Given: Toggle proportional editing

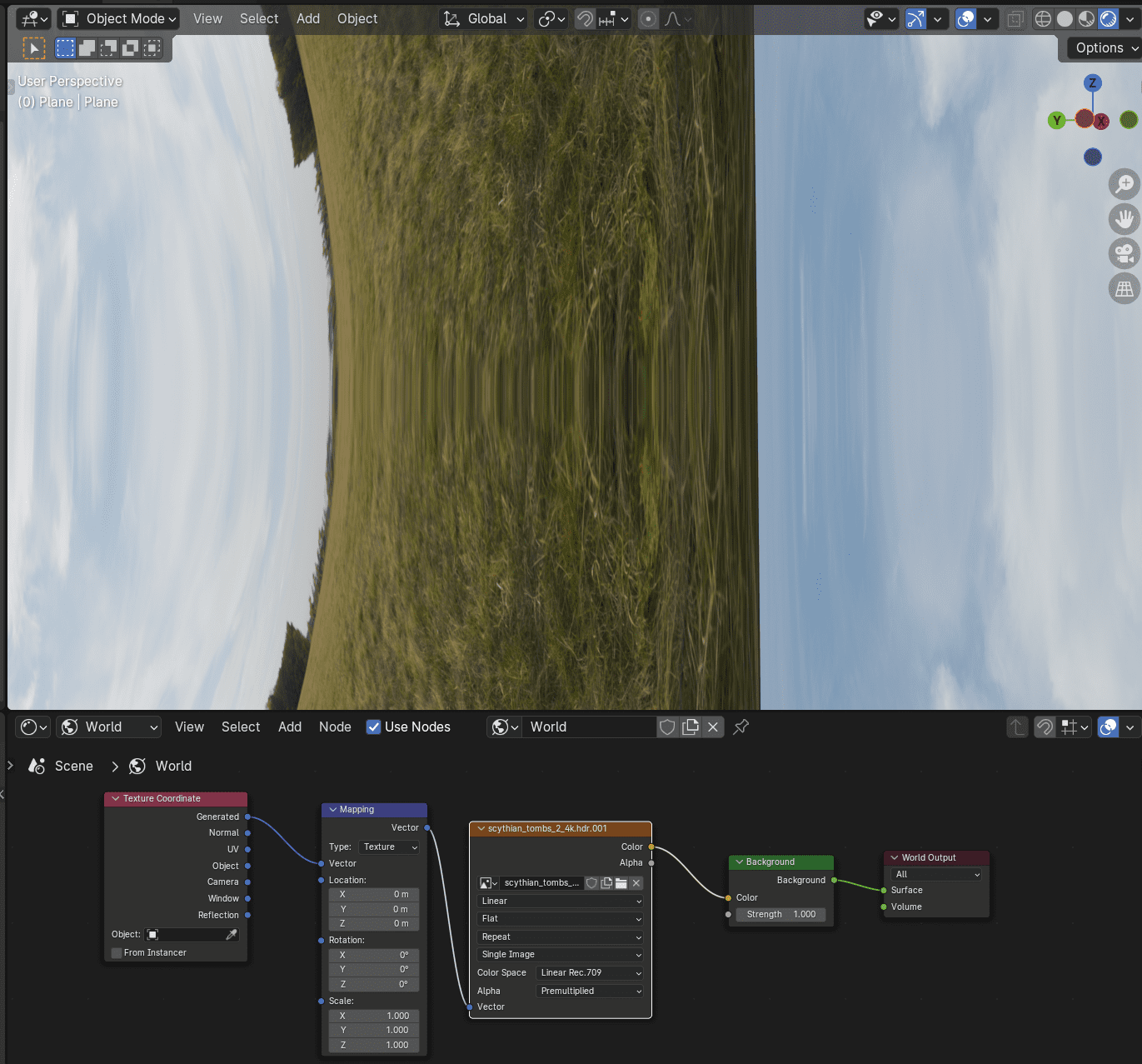Looking at the screenshot, I should click(648, 18).
